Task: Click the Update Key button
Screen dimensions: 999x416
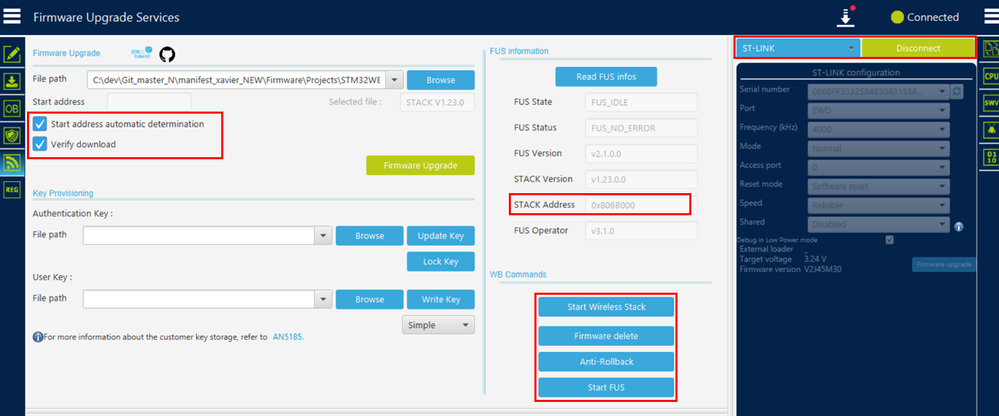Action: click(x=441, y=236)
